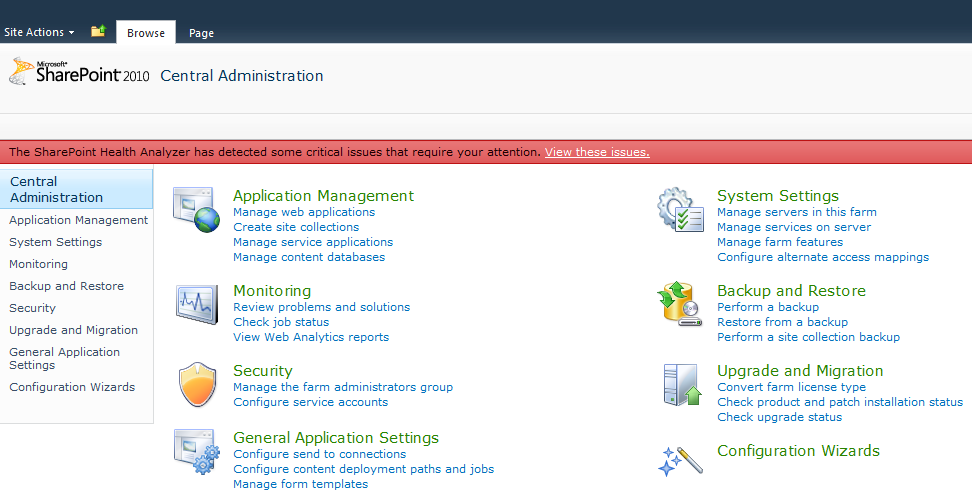The height and width of the screenshot is (495, 972).
Task: Select the Browse ribbon tab
Action: (146, 33)
